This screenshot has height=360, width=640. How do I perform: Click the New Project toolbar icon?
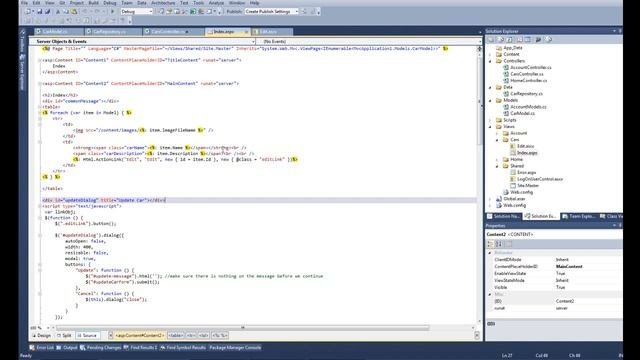28,12
